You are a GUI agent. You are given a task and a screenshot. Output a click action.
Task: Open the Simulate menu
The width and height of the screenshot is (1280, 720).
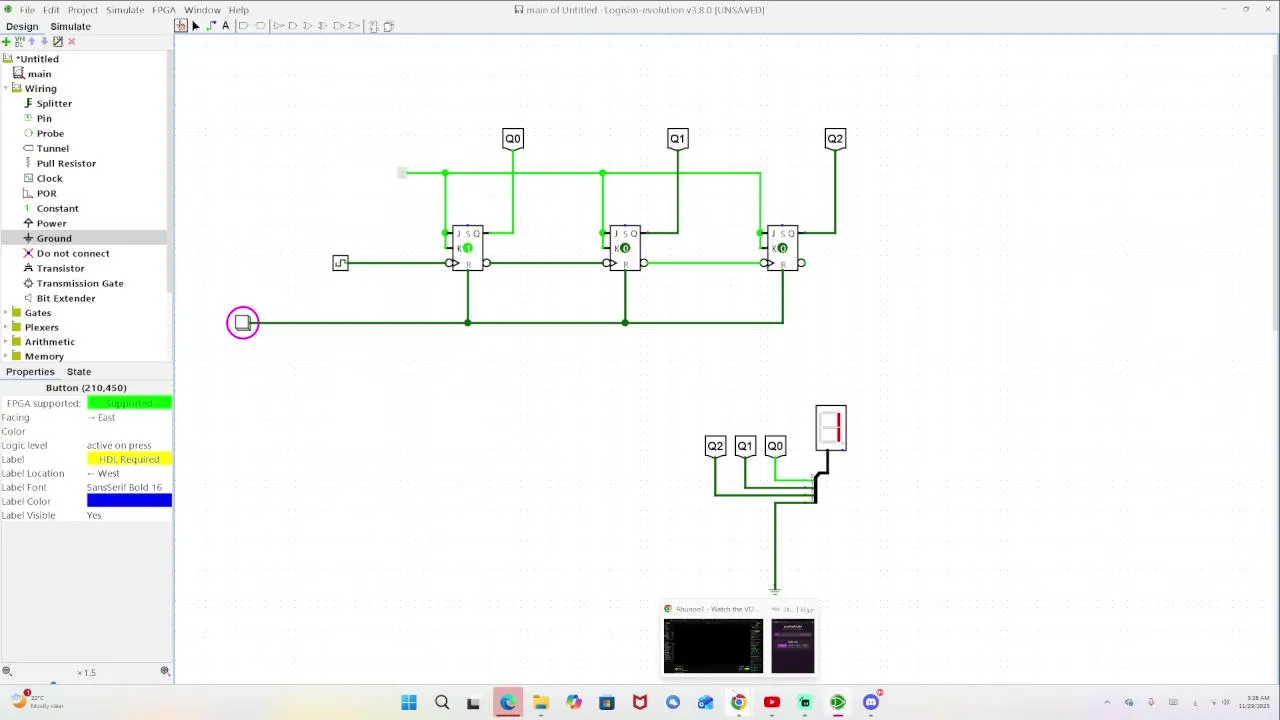coord(125,10)
